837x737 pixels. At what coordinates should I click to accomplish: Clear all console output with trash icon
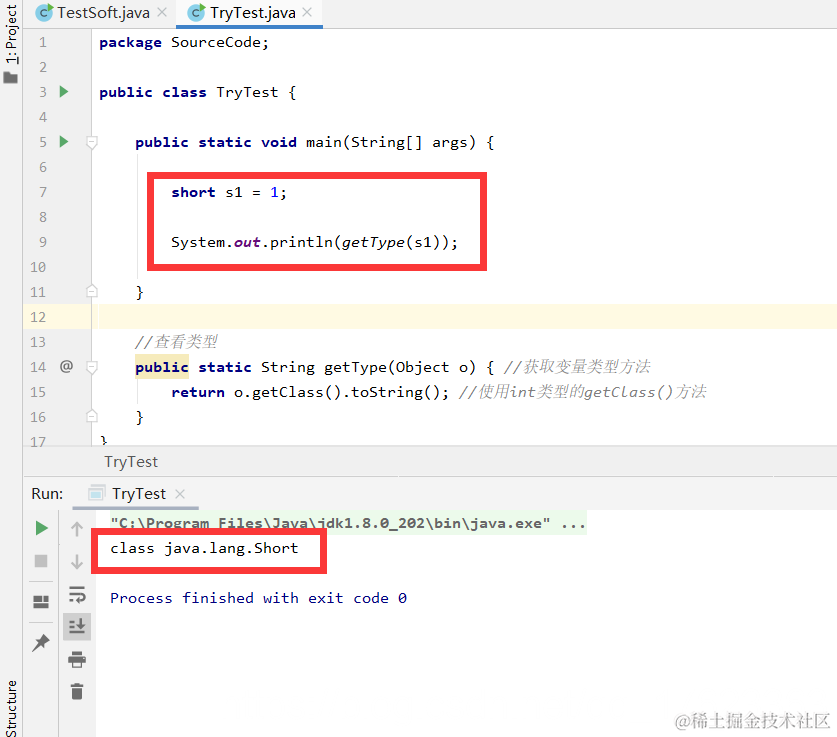(77, 691)
